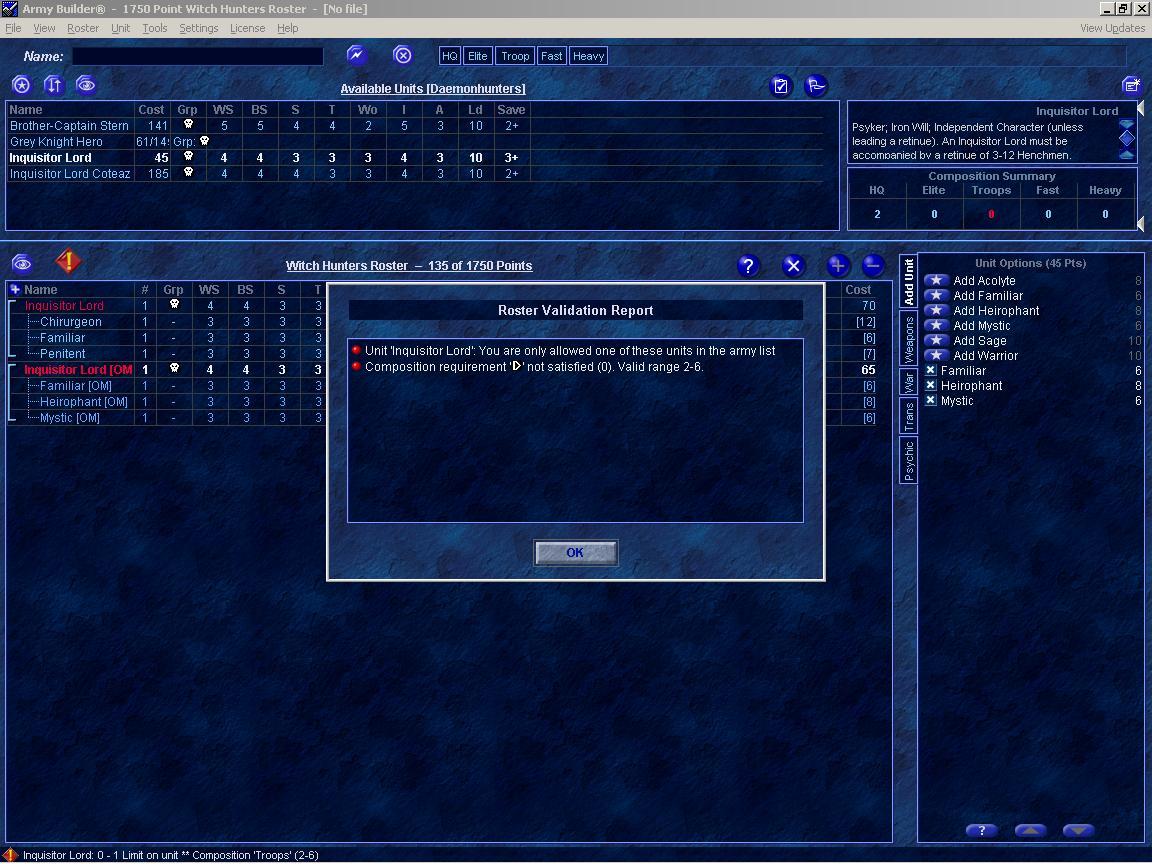Toggle the Heavy unit filter

(588, 56)
